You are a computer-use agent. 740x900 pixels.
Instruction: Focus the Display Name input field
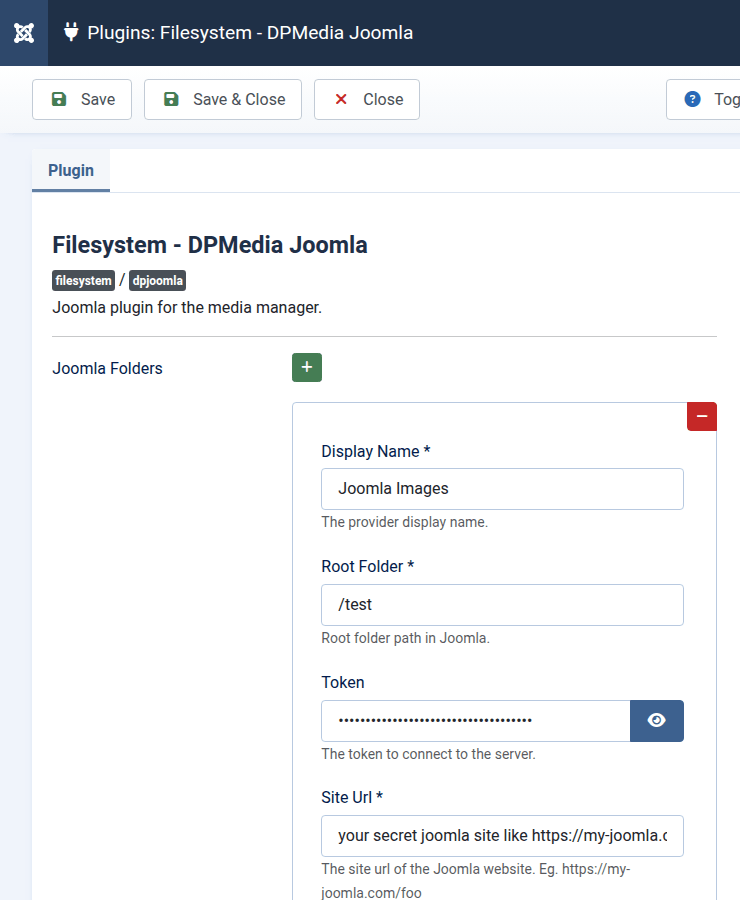click(502, 489)
